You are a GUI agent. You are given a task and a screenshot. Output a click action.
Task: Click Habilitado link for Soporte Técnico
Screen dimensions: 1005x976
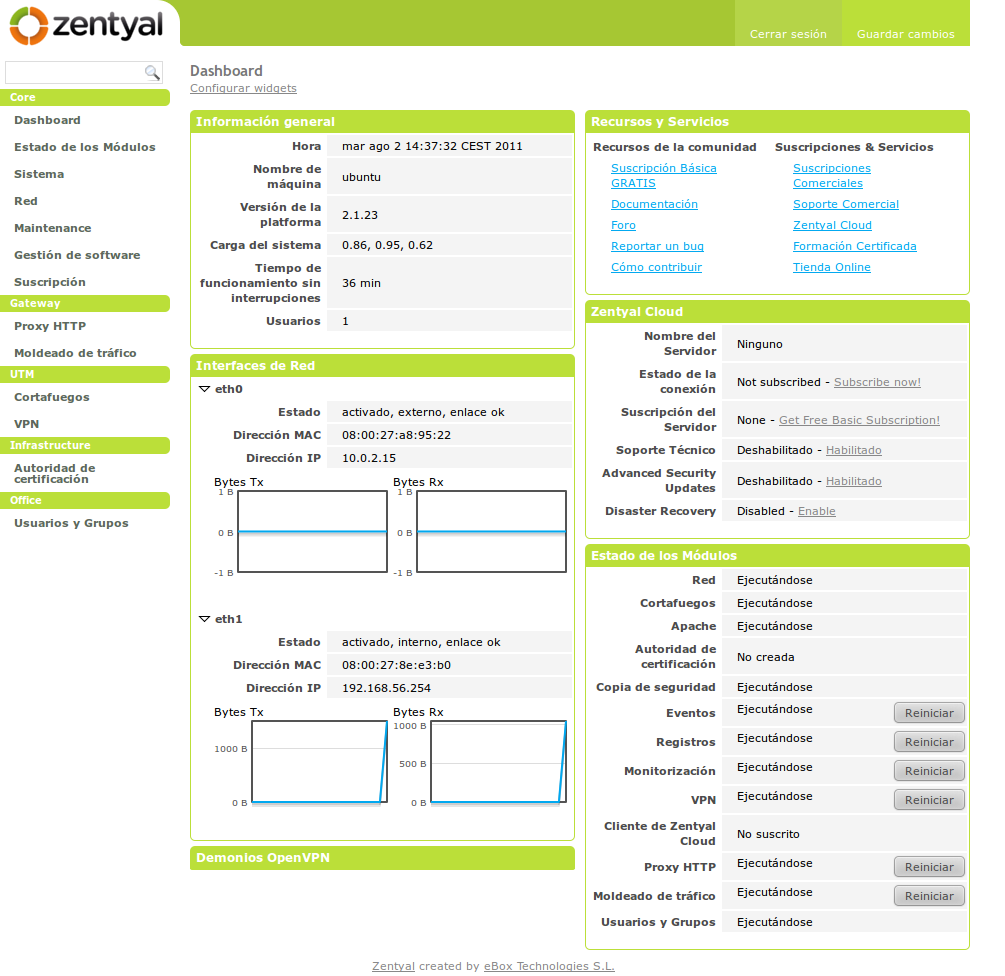854,450
